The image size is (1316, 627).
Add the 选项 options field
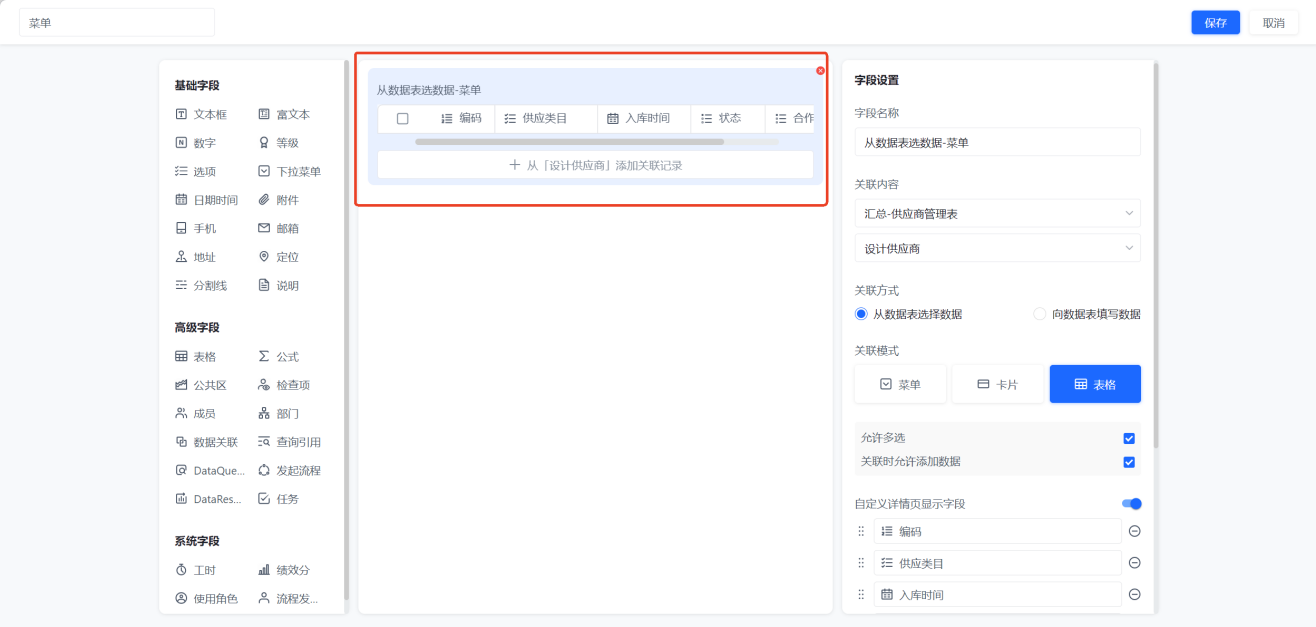(x=196, y=172)
